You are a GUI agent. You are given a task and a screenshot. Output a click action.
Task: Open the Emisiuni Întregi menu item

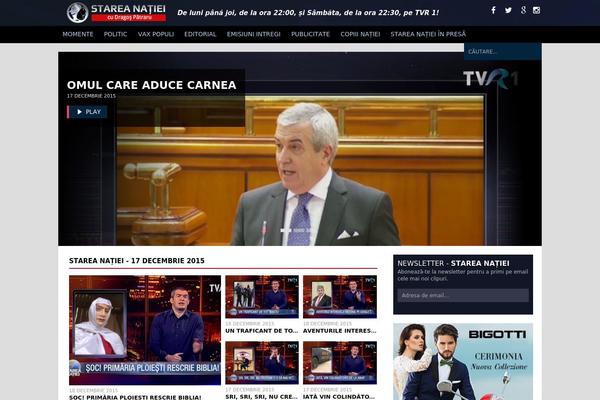pyautogui.click(x=253, y=34)
